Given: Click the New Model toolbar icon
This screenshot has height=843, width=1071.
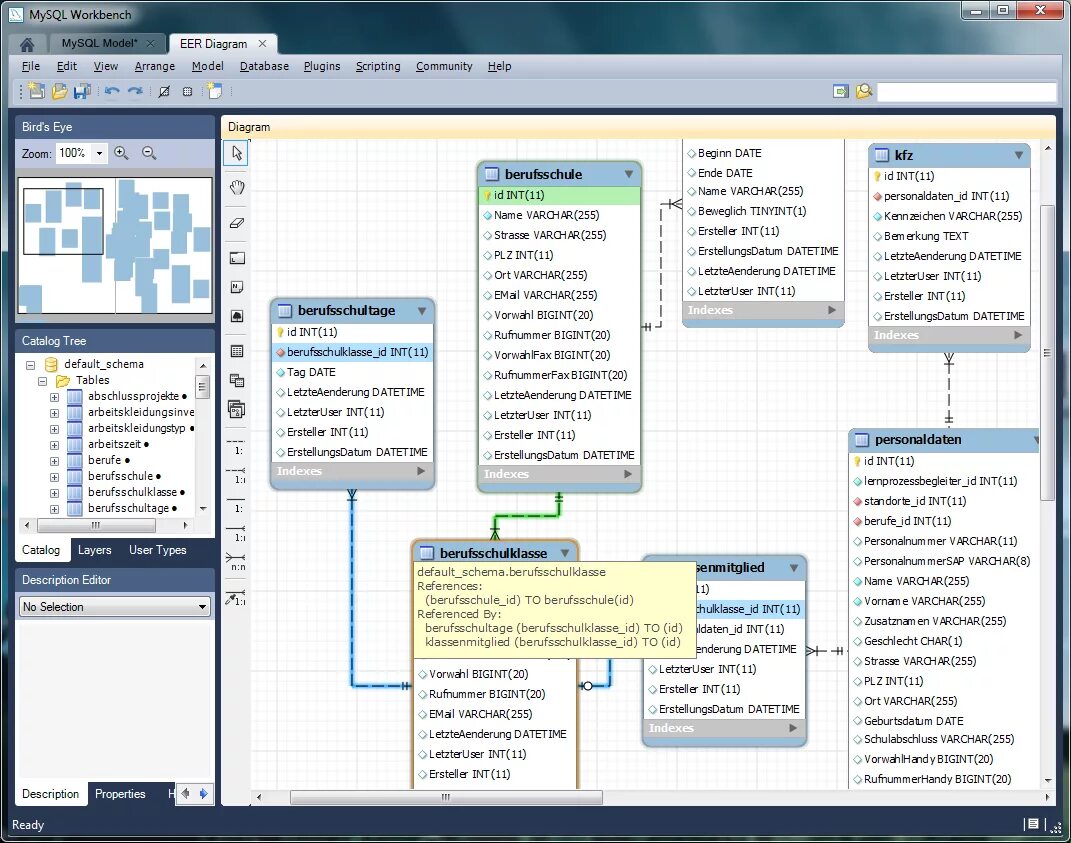Looking at the screenshot, I should click(x=36, y=91).
